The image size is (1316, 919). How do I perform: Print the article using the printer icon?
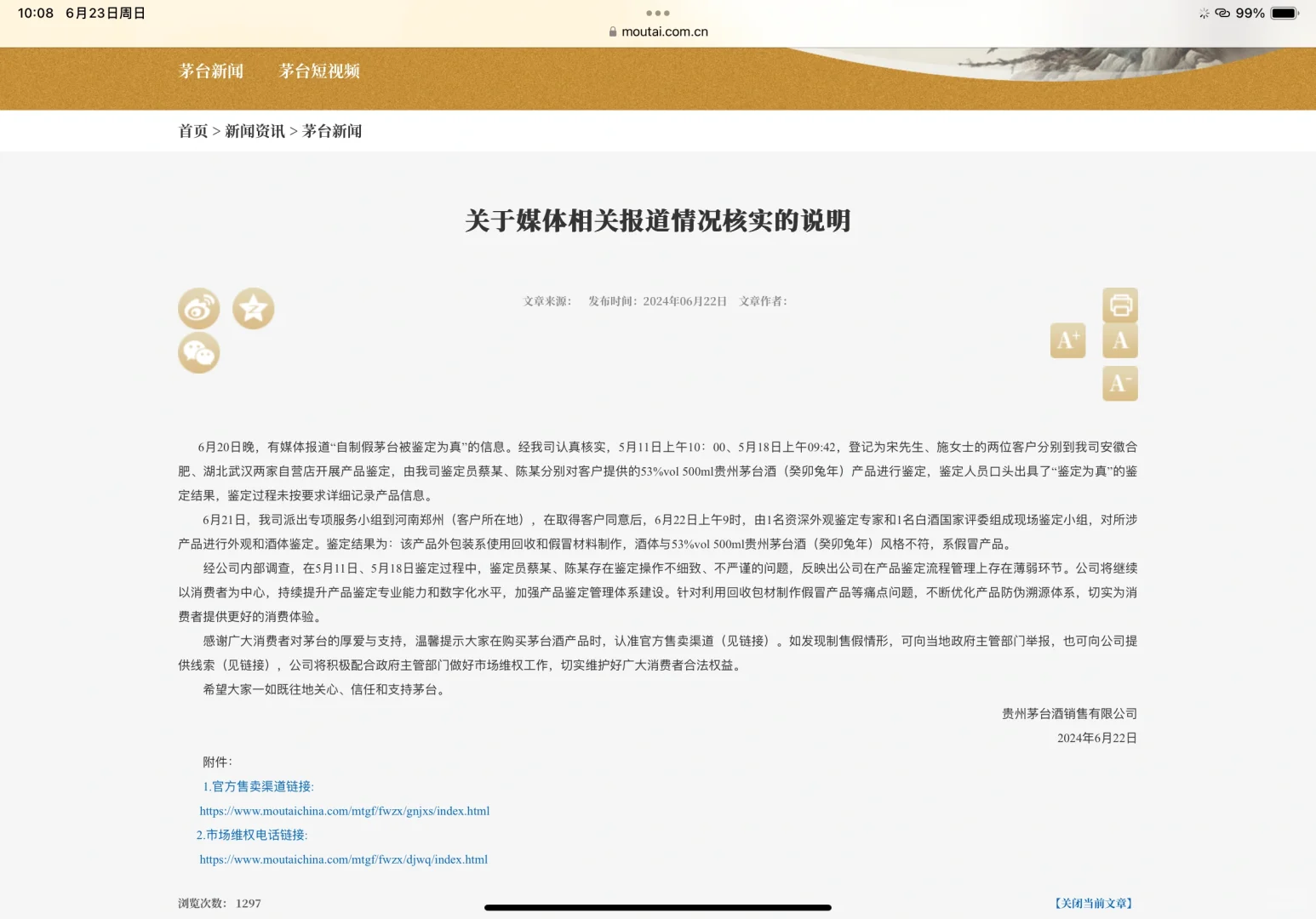1119,305
